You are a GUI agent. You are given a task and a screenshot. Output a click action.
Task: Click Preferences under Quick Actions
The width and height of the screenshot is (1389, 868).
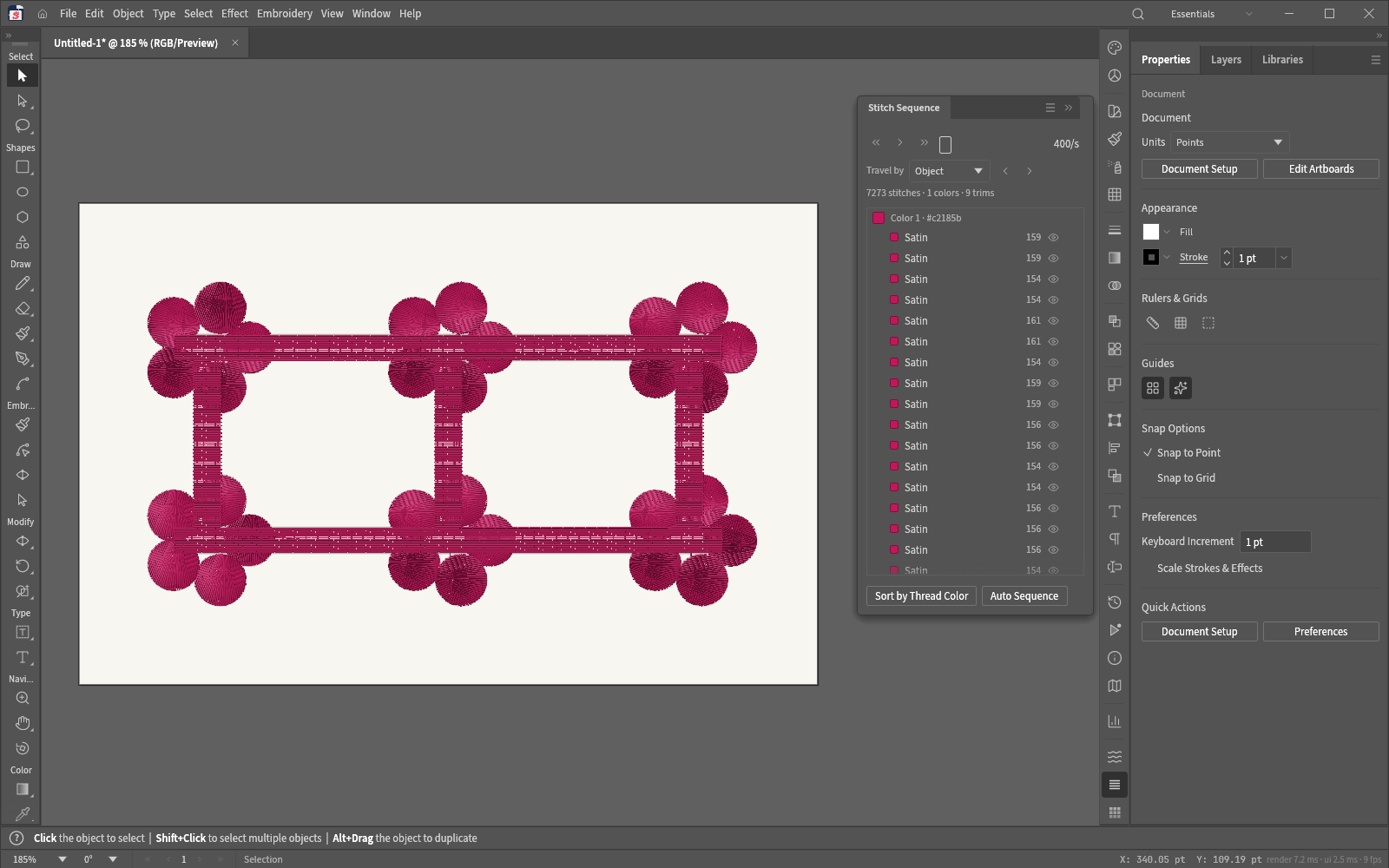pos(1321,632)
